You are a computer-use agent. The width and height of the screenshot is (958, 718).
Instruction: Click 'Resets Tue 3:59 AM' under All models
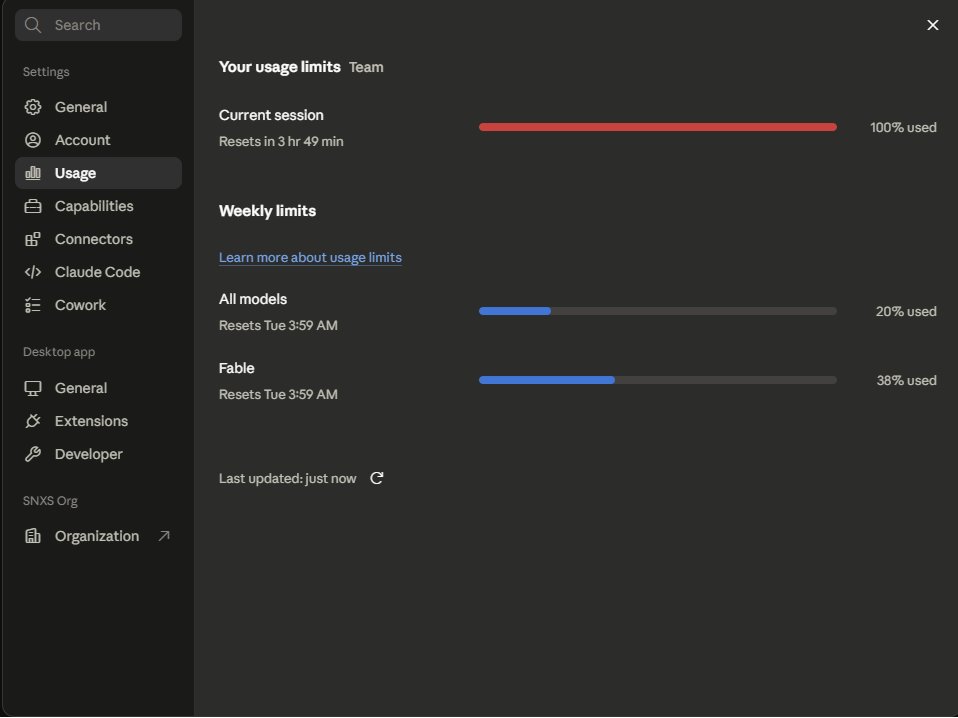pos(278,325)
